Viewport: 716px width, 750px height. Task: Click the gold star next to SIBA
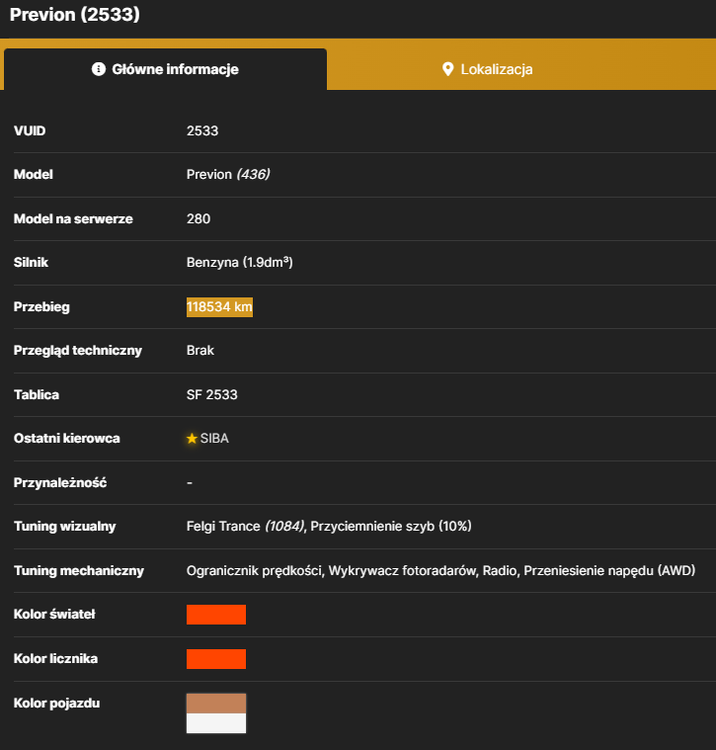192,438
